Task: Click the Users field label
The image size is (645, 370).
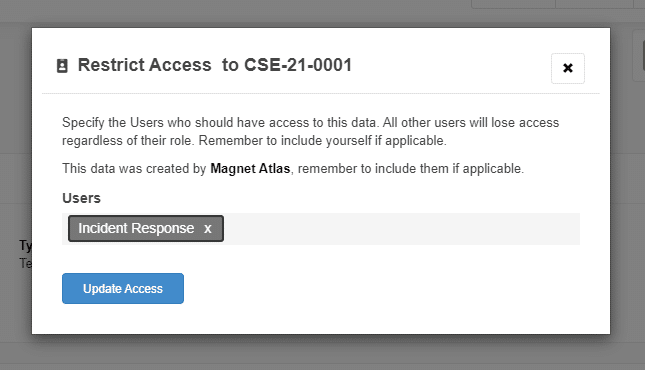Action: pos(81,198)
